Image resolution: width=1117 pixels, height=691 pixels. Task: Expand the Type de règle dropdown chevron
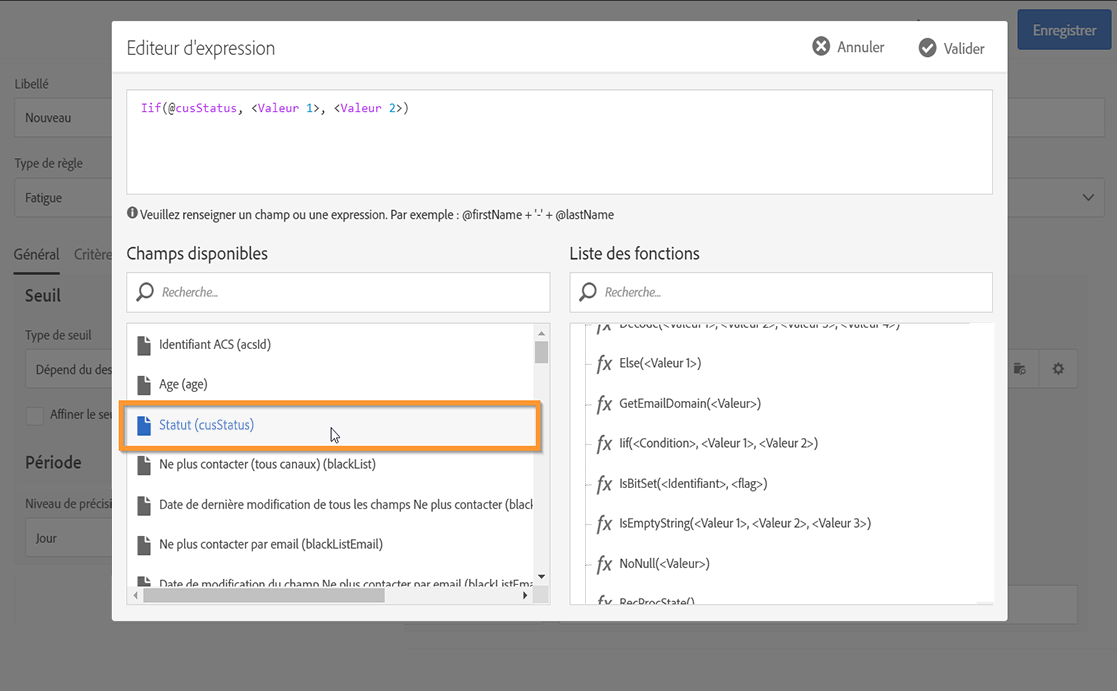click(1088, 198)
